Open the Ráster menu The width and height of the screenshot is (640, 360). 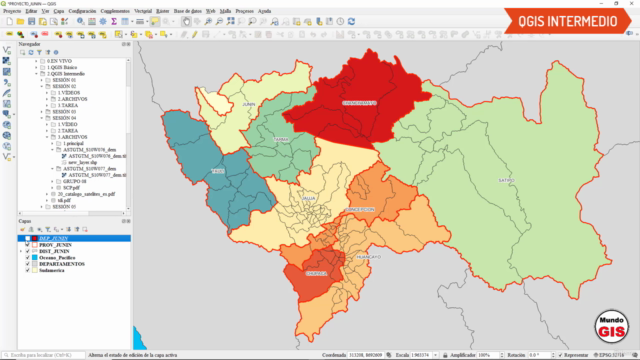(x=162, y=11)
